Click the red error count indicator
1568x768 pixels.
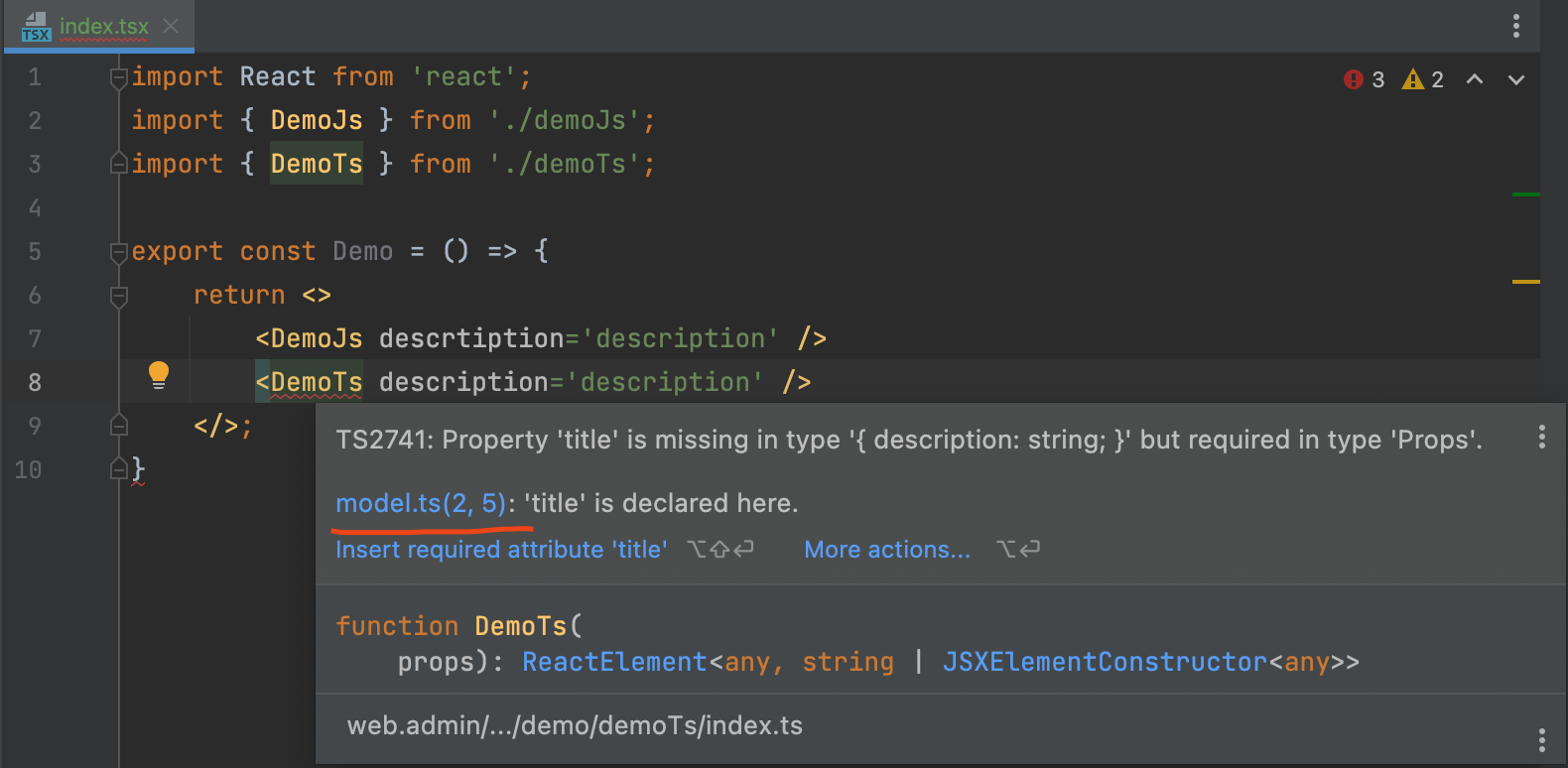(1364, 79)
